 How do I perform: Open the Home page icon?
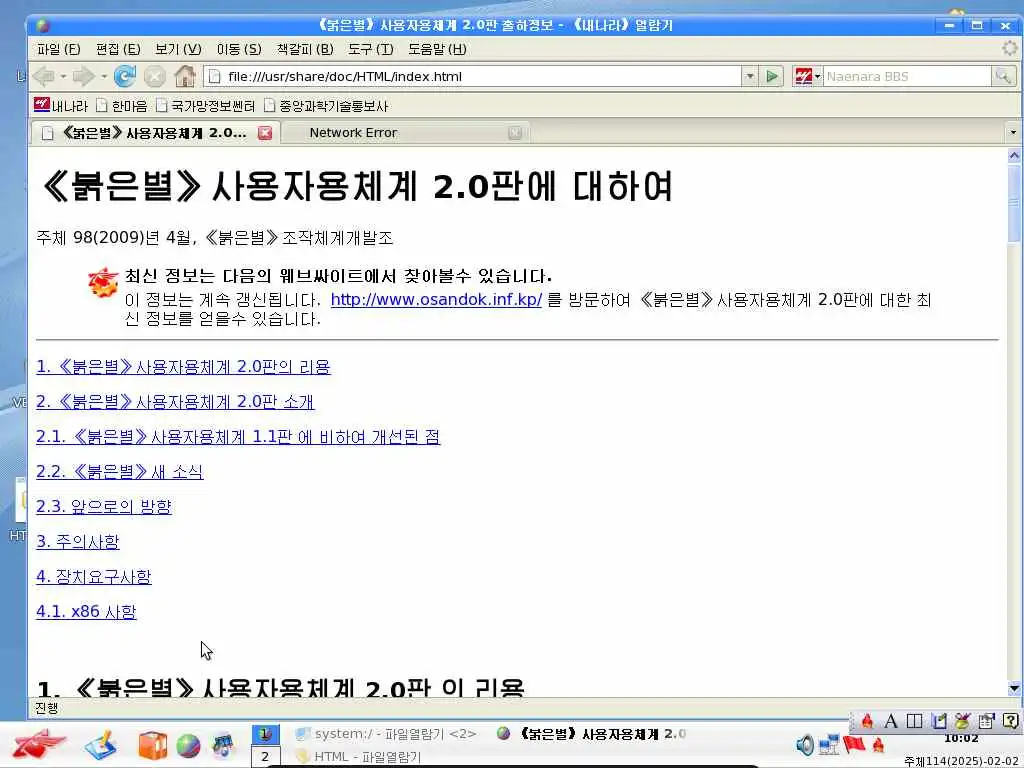point(185,76)
